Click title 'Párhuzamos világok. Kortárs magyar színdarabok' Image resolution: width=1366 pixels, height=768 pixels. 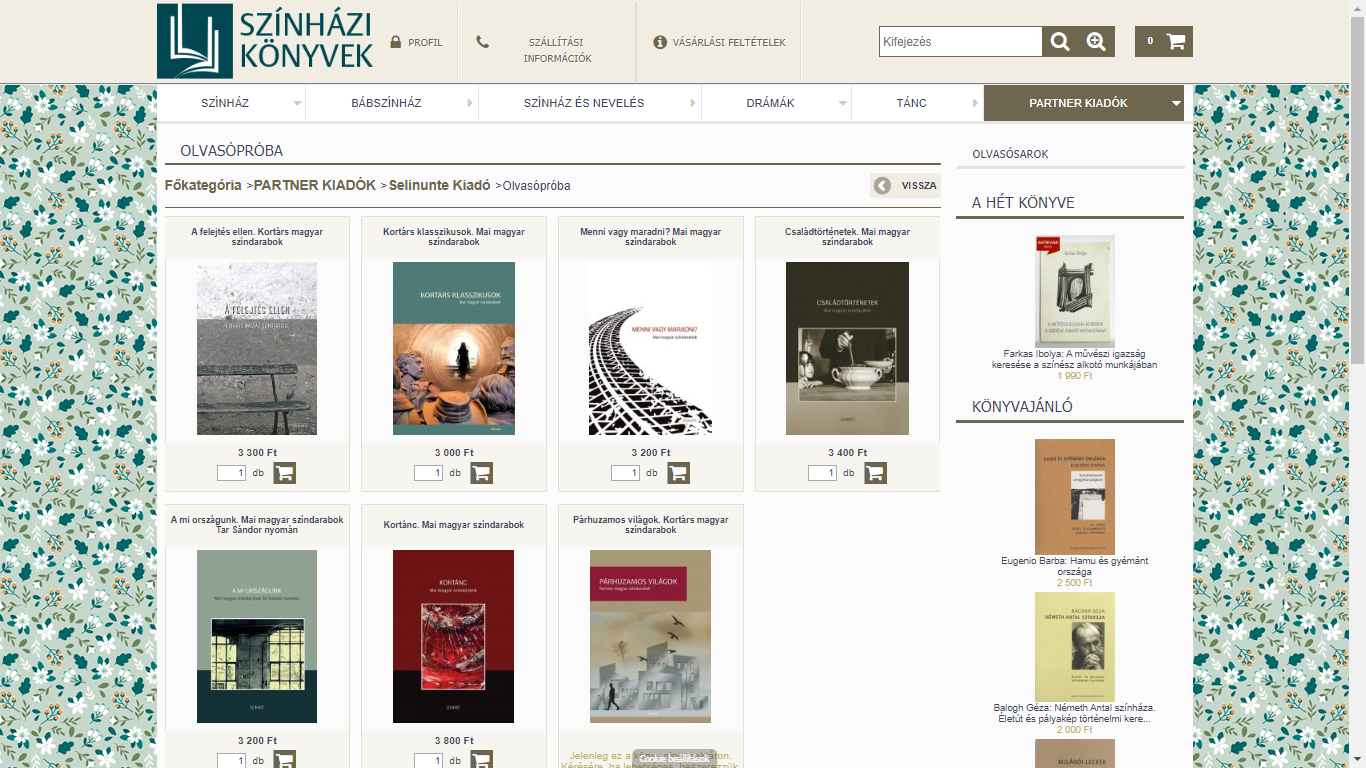pyautogui.click(x=651, y=525)
